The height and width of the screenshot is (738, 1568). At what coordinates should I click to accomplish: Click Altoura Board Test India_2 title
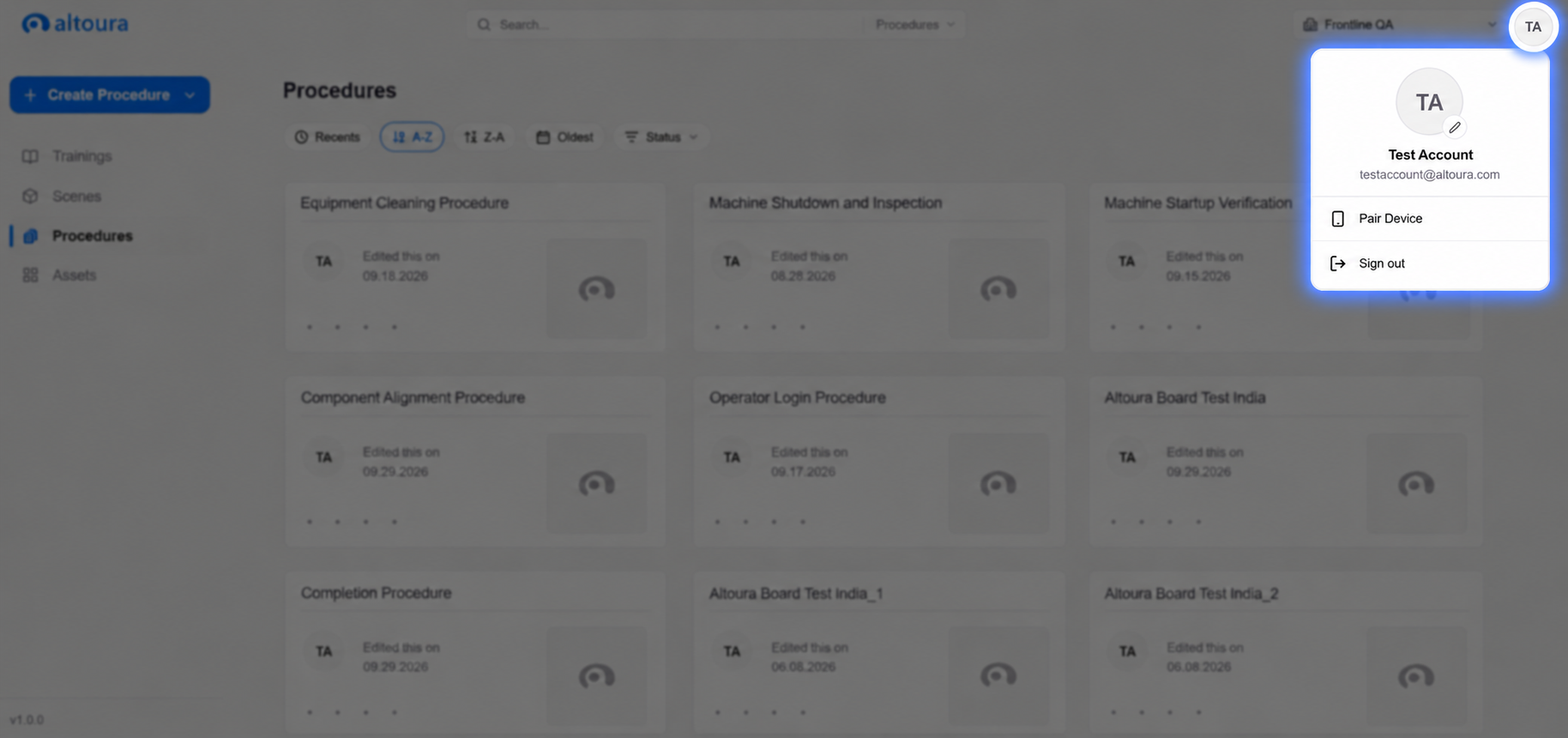[x=1191, y=594]
